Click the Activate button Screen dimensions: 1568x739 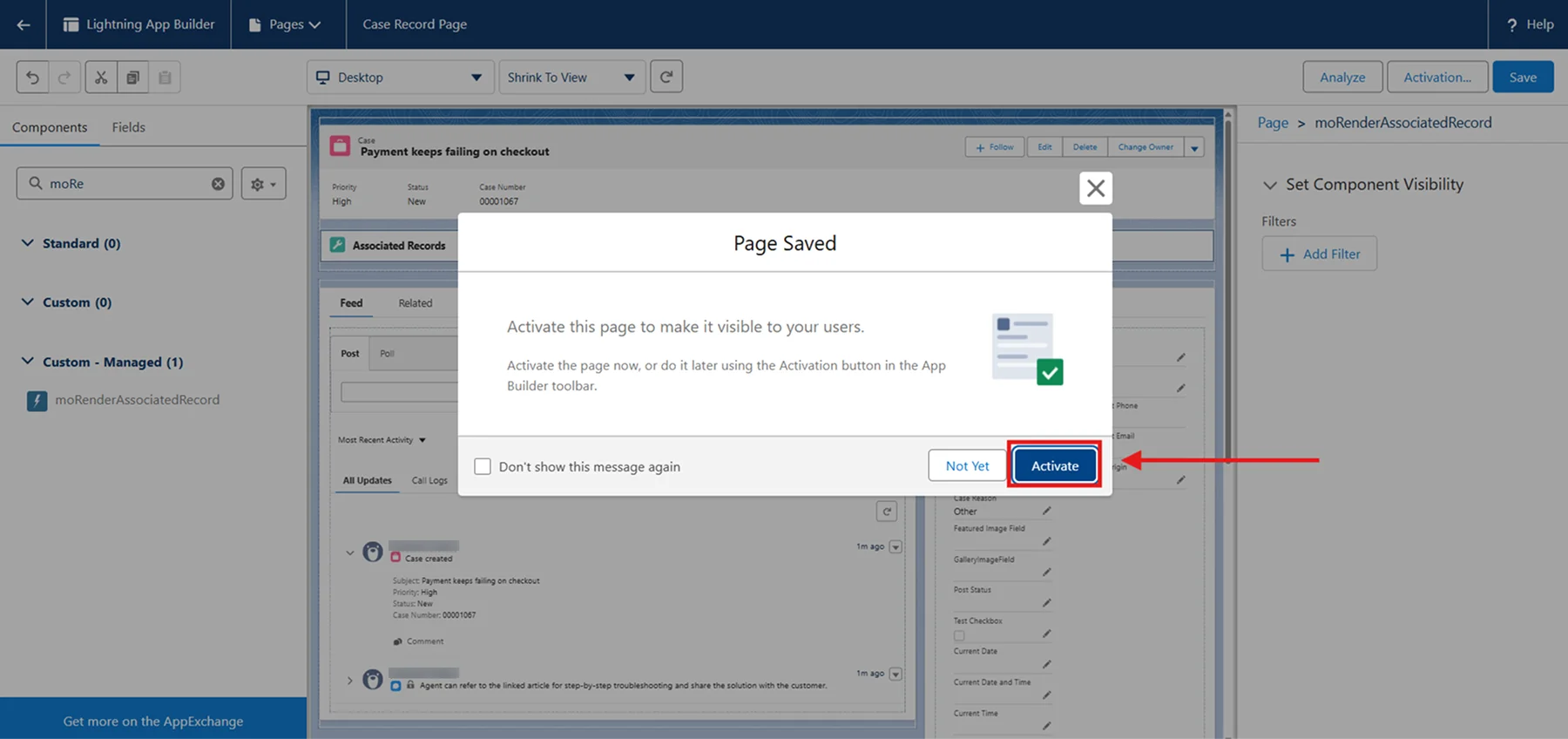click(x=1055, y=466)
